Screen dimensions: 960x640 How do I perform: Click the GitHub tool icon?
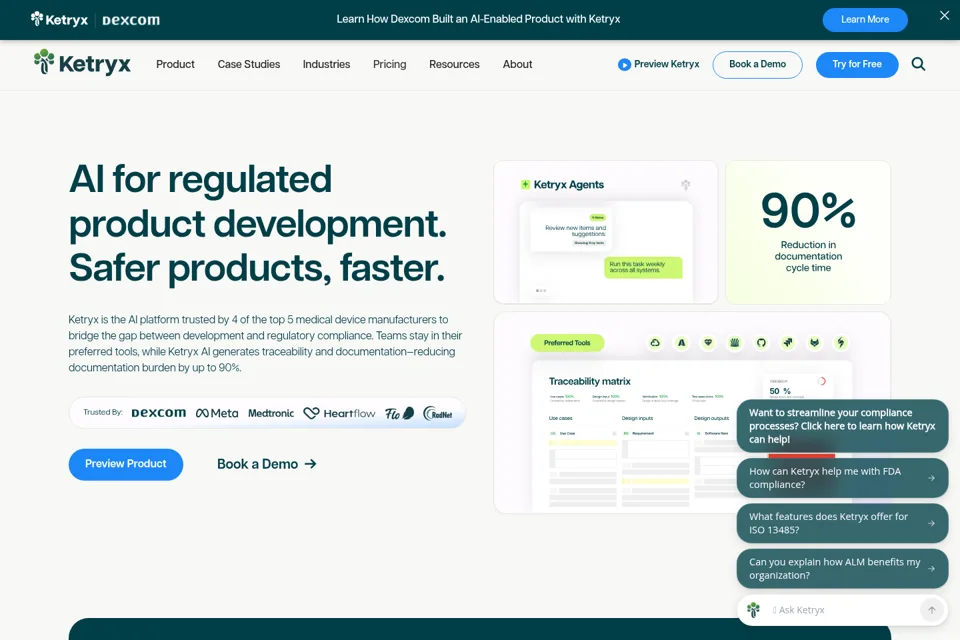click(x=761, y=343)
